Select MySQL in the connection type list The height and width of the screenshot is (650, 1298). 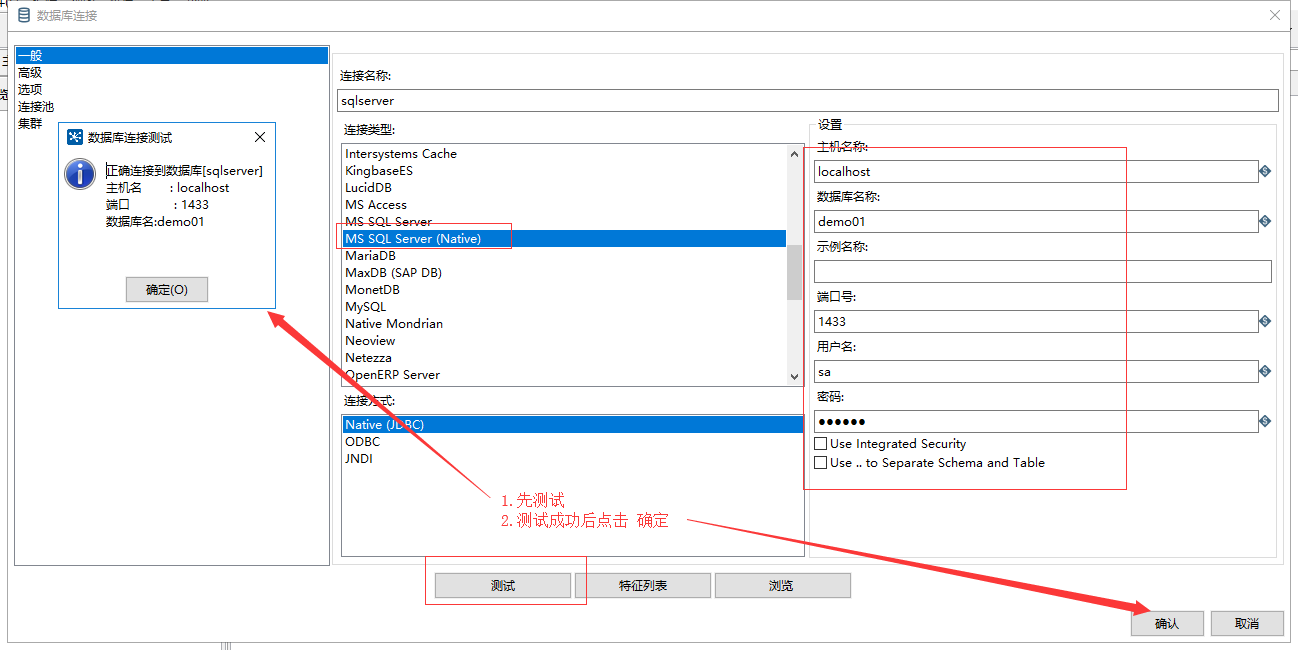(364, 306)
